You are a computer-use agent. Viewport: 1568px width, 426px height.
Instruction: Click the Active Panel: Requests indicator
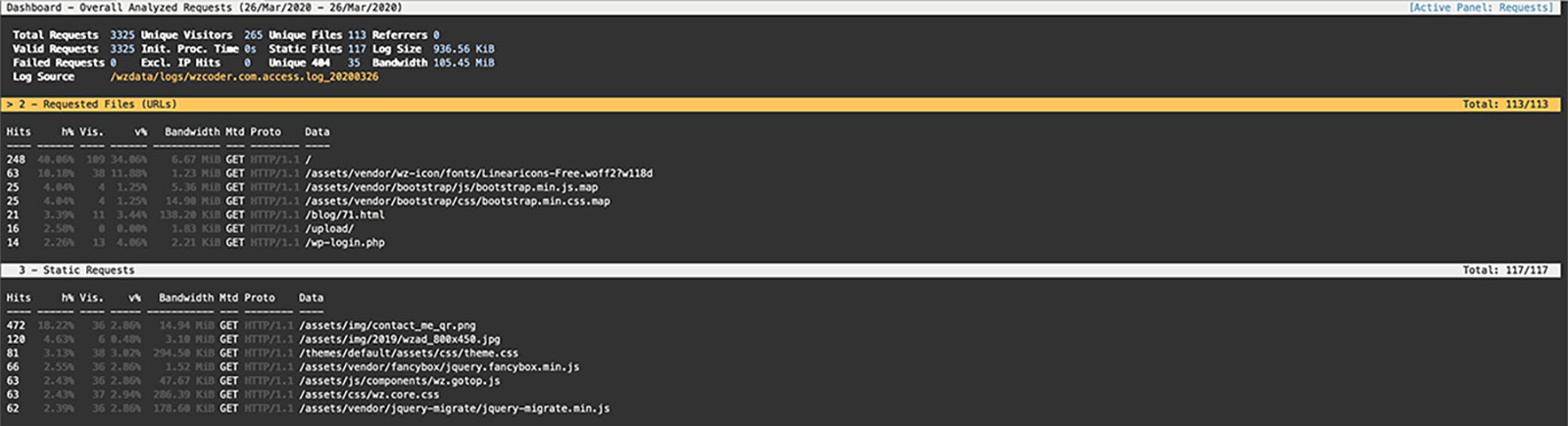pos(1480,7)
